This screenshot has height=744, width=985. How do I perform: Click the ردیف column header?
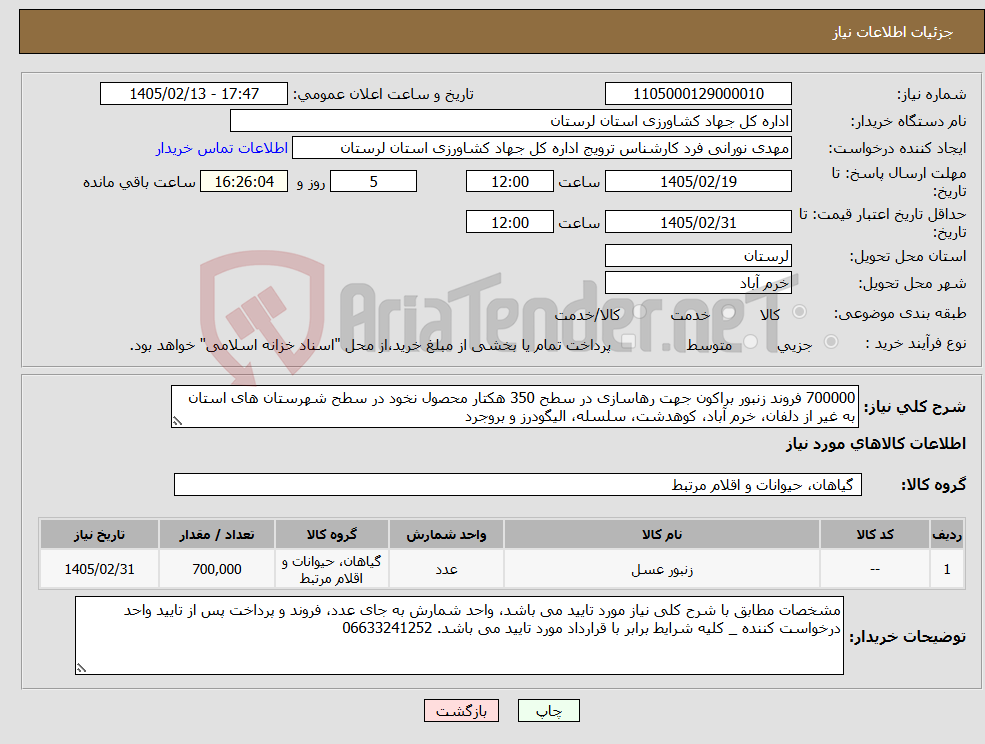coord(947,534)
